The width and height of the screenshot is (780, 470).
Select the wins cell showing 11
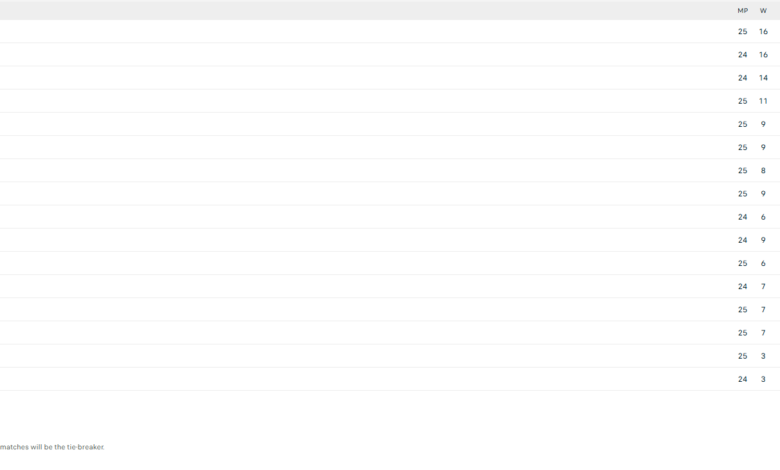pyautogui.click(x=763, y=101)
